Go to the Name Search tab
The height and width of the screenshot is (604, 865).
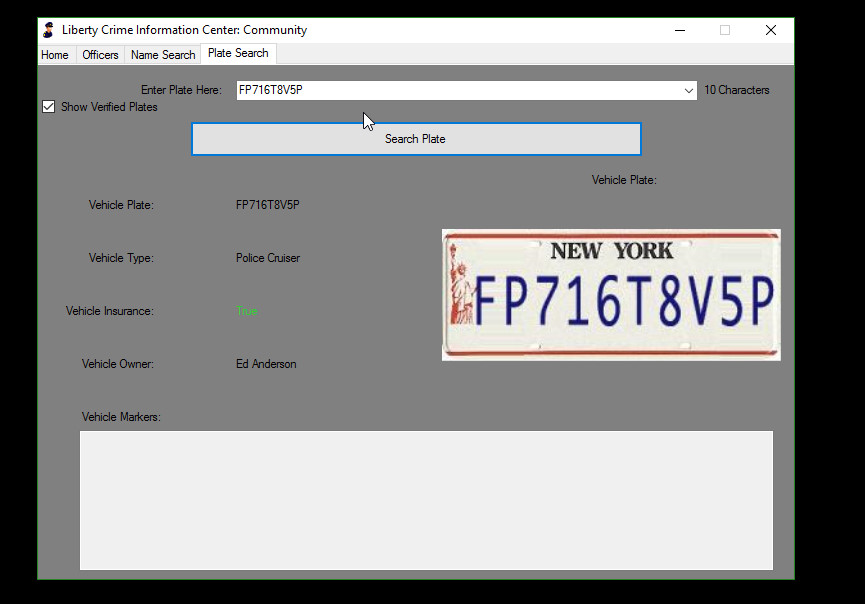[x=163, y=55]
